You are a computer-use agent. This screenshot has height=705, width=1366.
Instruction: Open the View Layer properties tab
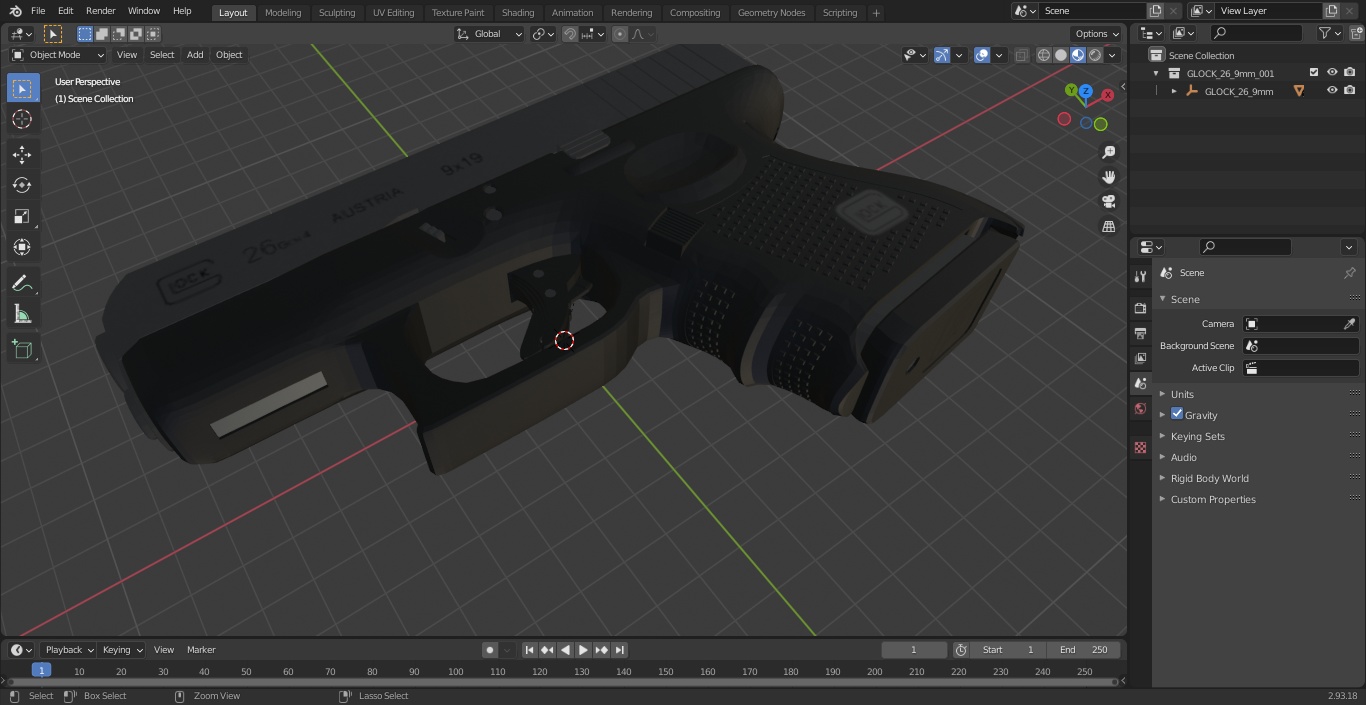pos(1140,358)
